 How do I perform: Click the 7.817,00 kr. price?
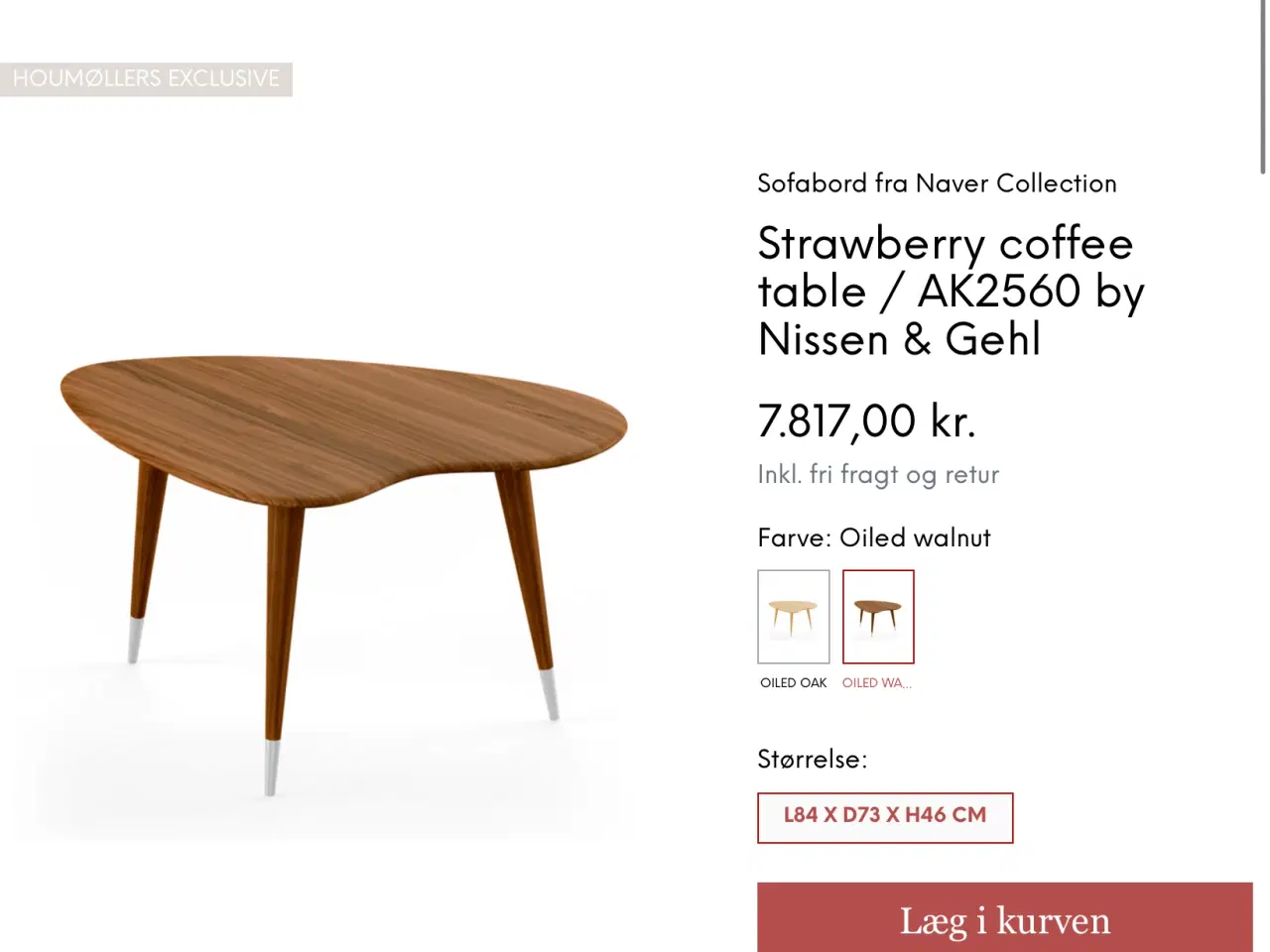pos(866,420)
